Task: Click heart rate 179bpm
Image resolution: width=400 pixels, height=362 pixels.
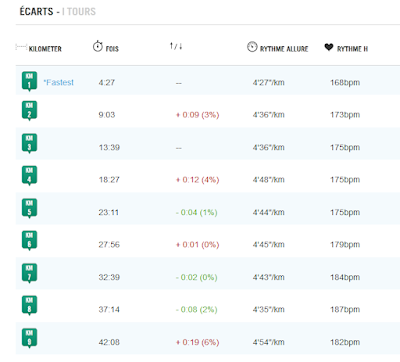Action: (x=345, y=245)
